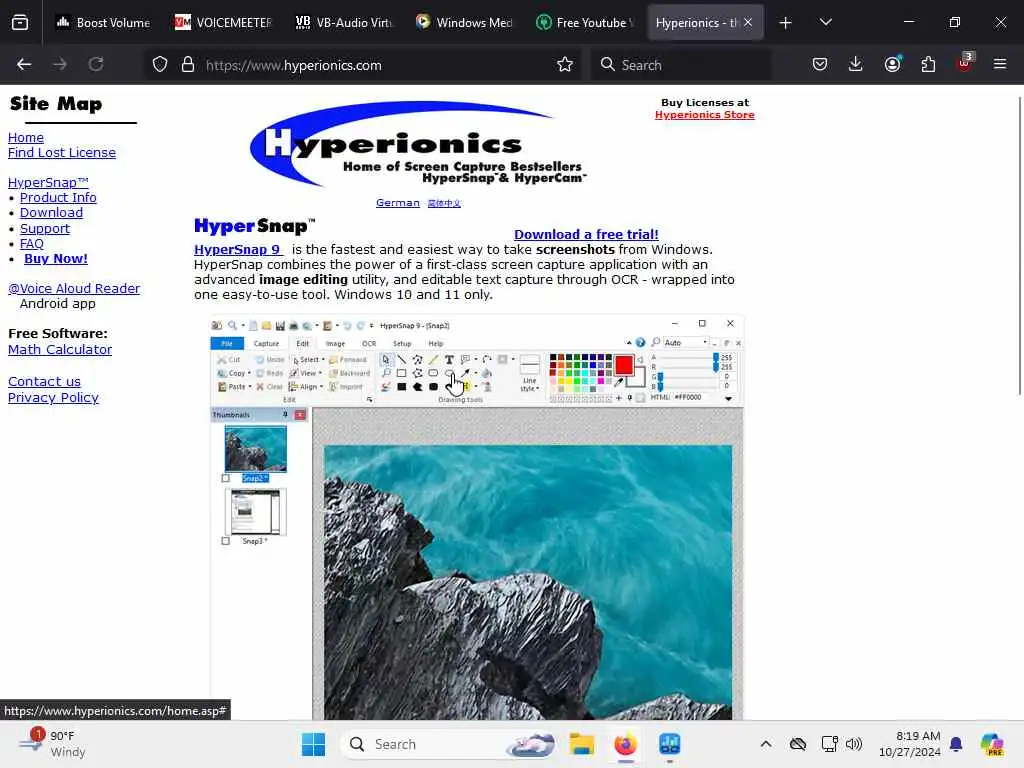The width and height of the screenshot is (1024, 768).
Task: Pin the Thumbnails panel in HyperSnap
Action: (x=285, y=415)
